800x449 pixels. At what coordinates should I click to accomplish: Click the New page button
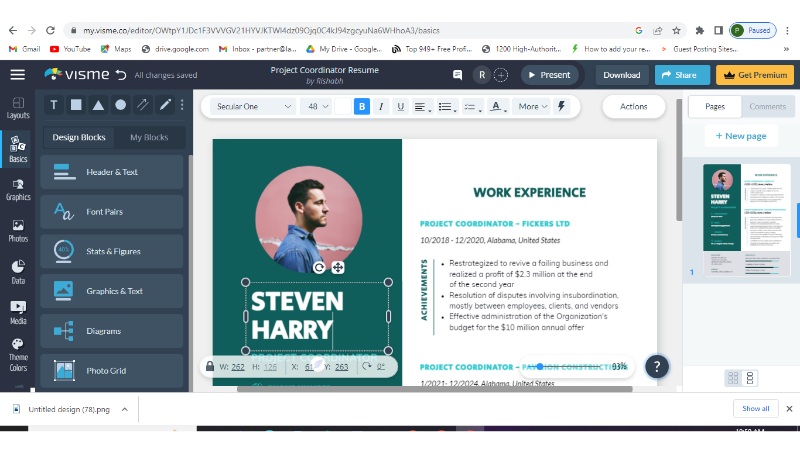coord(740,136)
